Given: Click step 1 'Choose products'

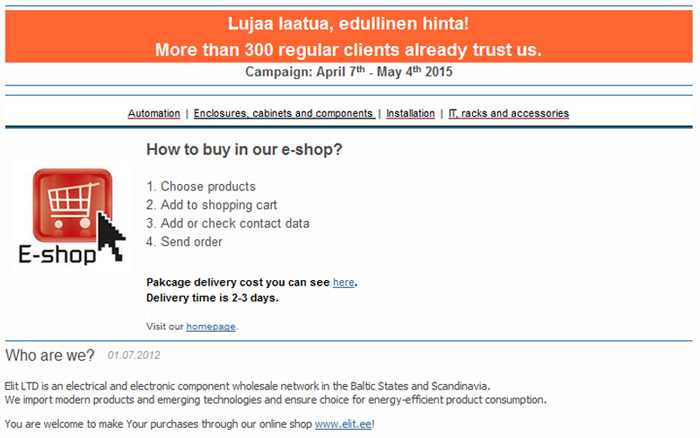Looking at the screenshot, I should tap(201, 186).
